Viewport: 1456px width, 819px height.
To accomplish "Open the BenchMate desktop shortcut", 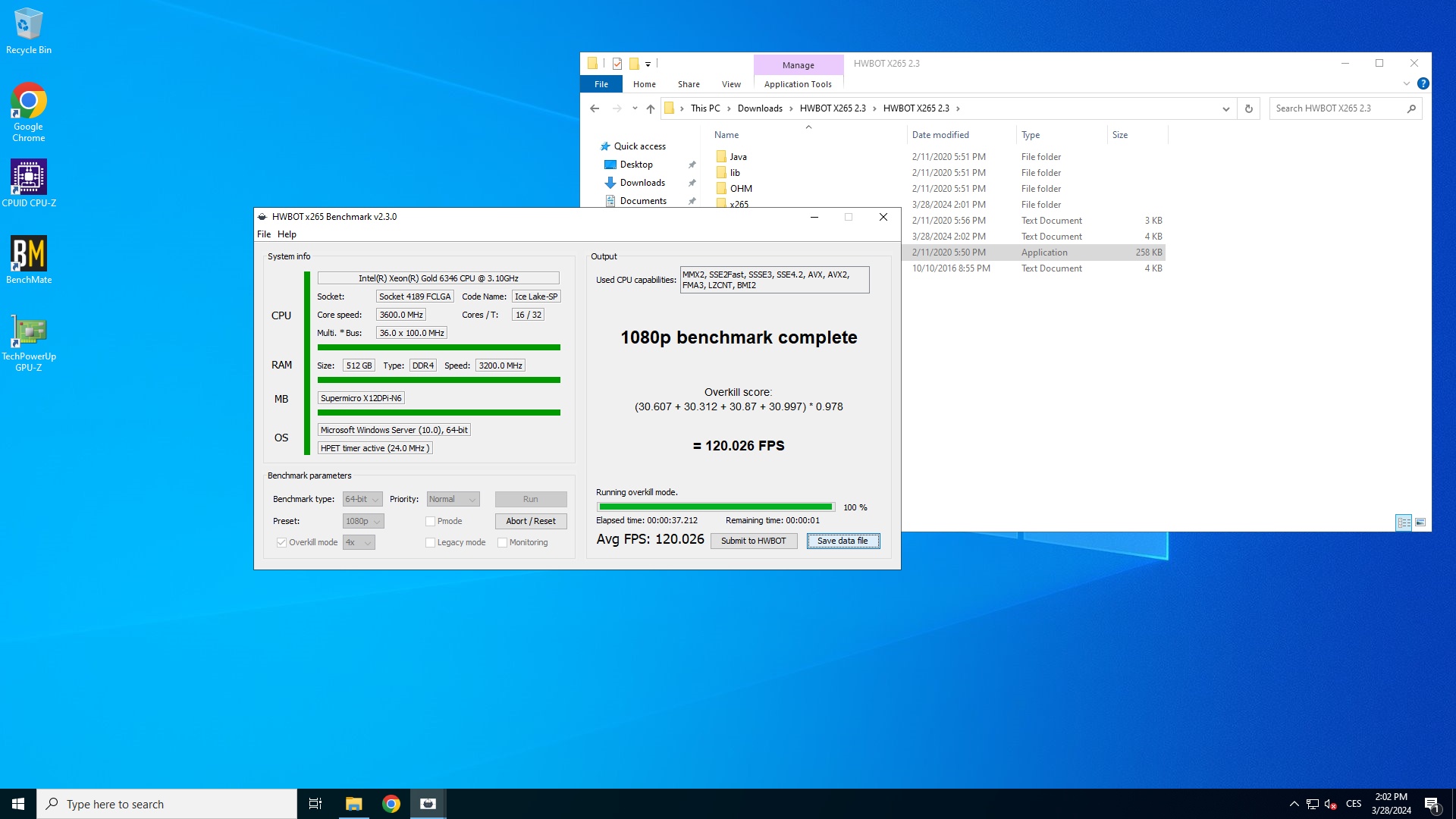I will click(x=29, y=259).
